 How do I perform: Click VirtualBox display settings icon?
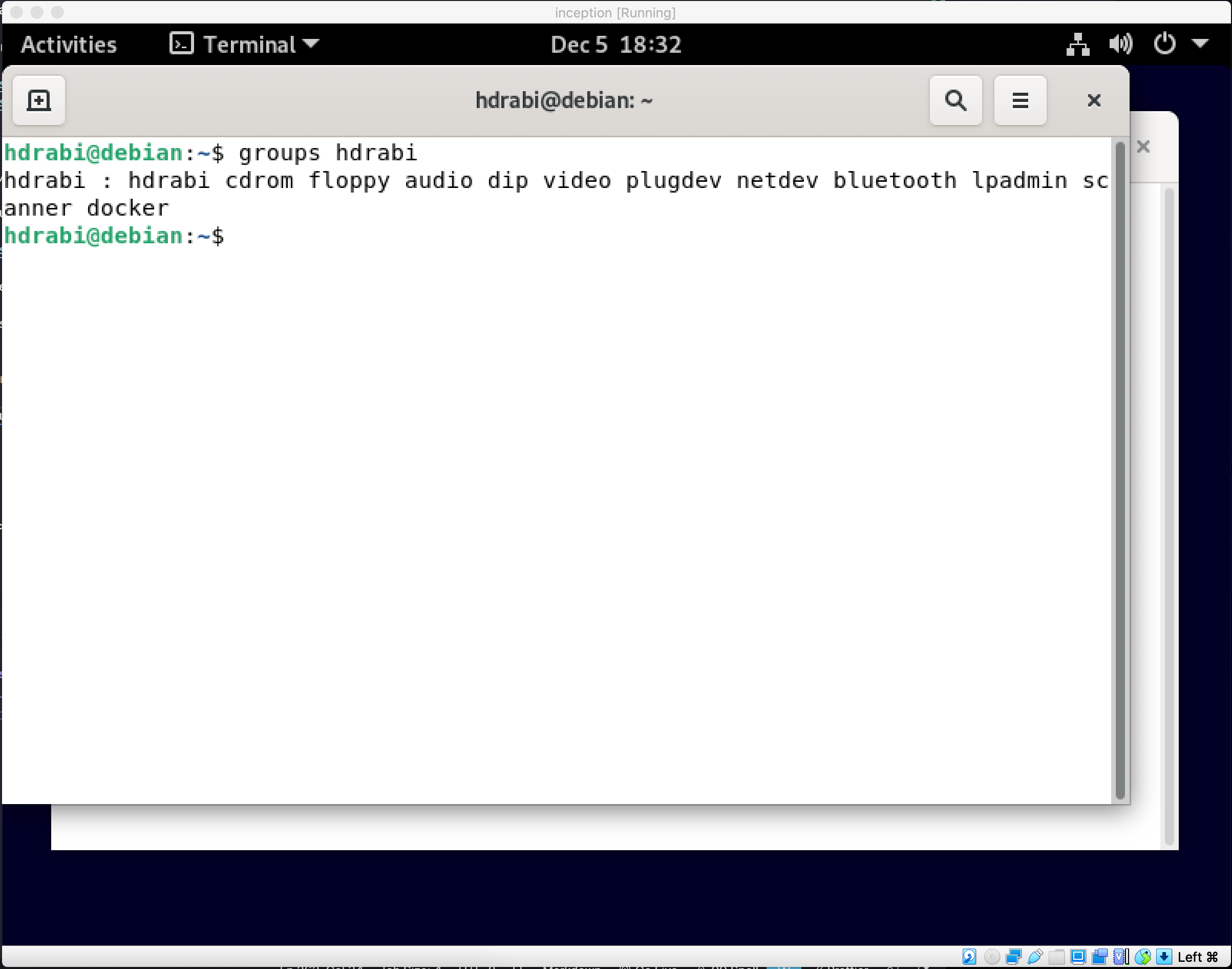click(x=1078, y=957)
